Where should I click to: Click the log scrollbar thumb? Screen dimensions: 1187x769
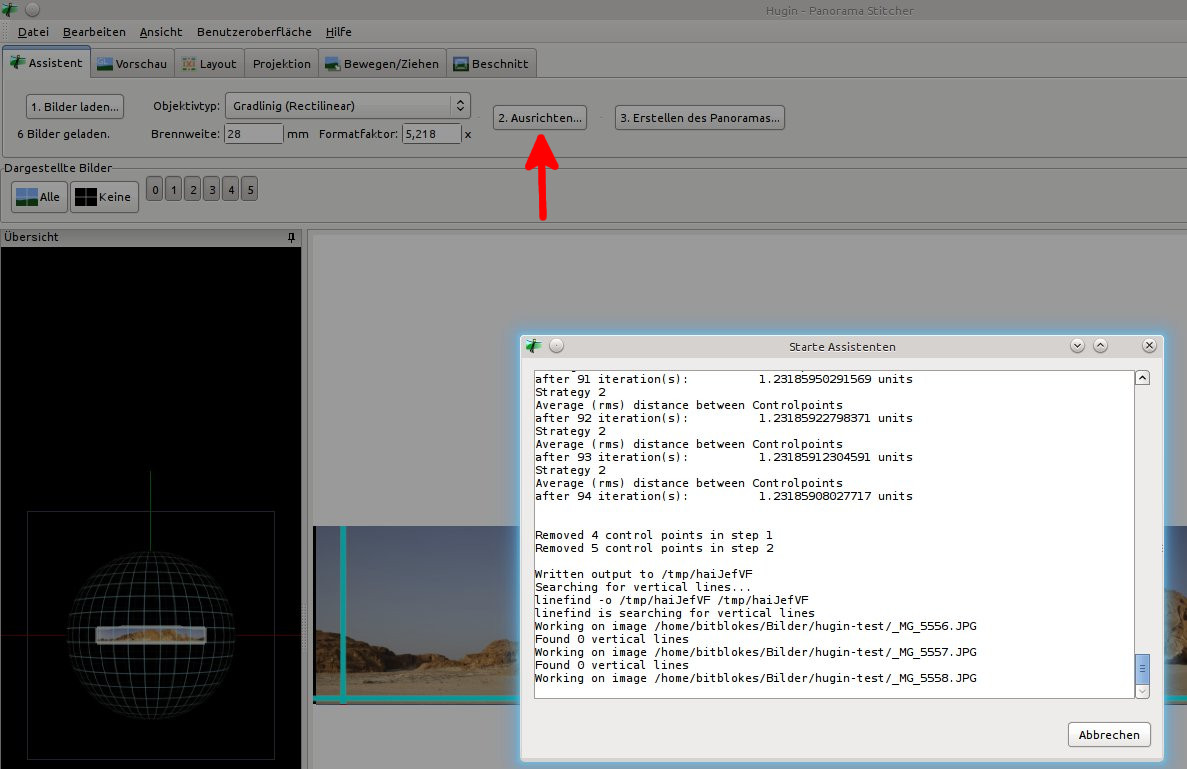[1142, 668]
